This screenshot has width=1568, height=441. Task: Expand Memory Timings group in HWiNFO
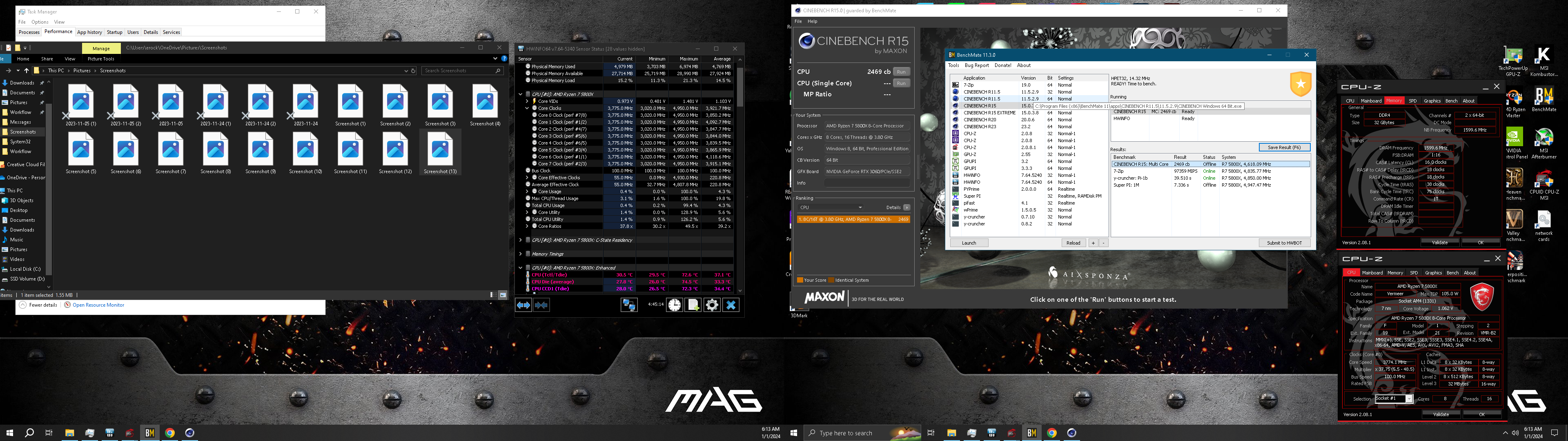(521, 254)
